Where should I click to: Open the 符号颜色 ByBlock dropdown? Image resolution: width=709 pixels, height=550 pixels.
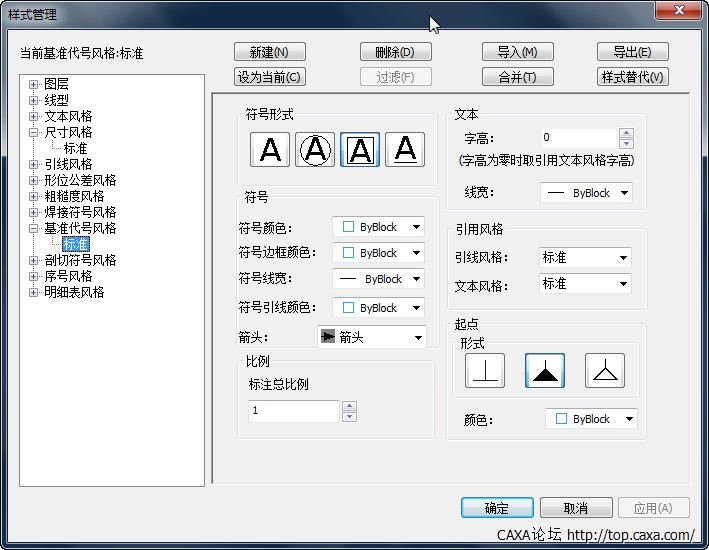click(377, 227)
